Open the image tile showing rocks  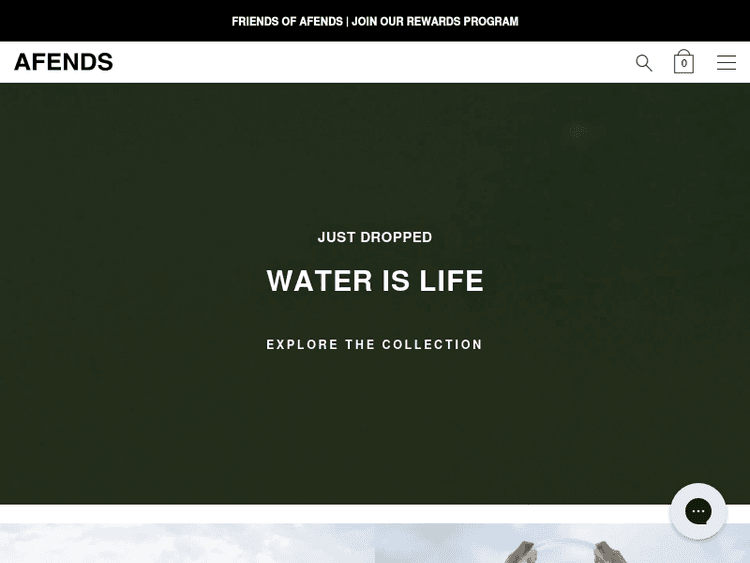(x=562, y=543)
